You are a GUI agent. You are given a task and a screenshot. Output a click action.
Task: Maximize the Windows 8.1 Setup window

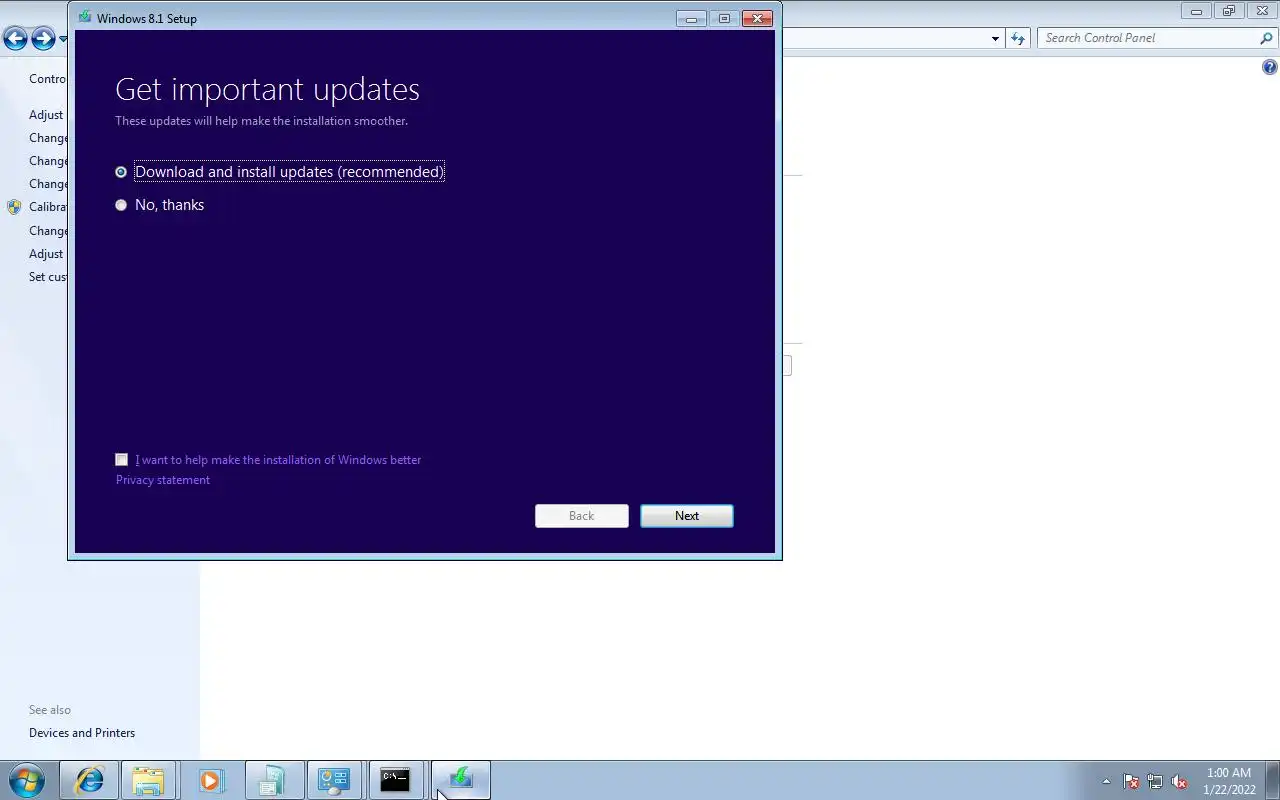(724, 18)
